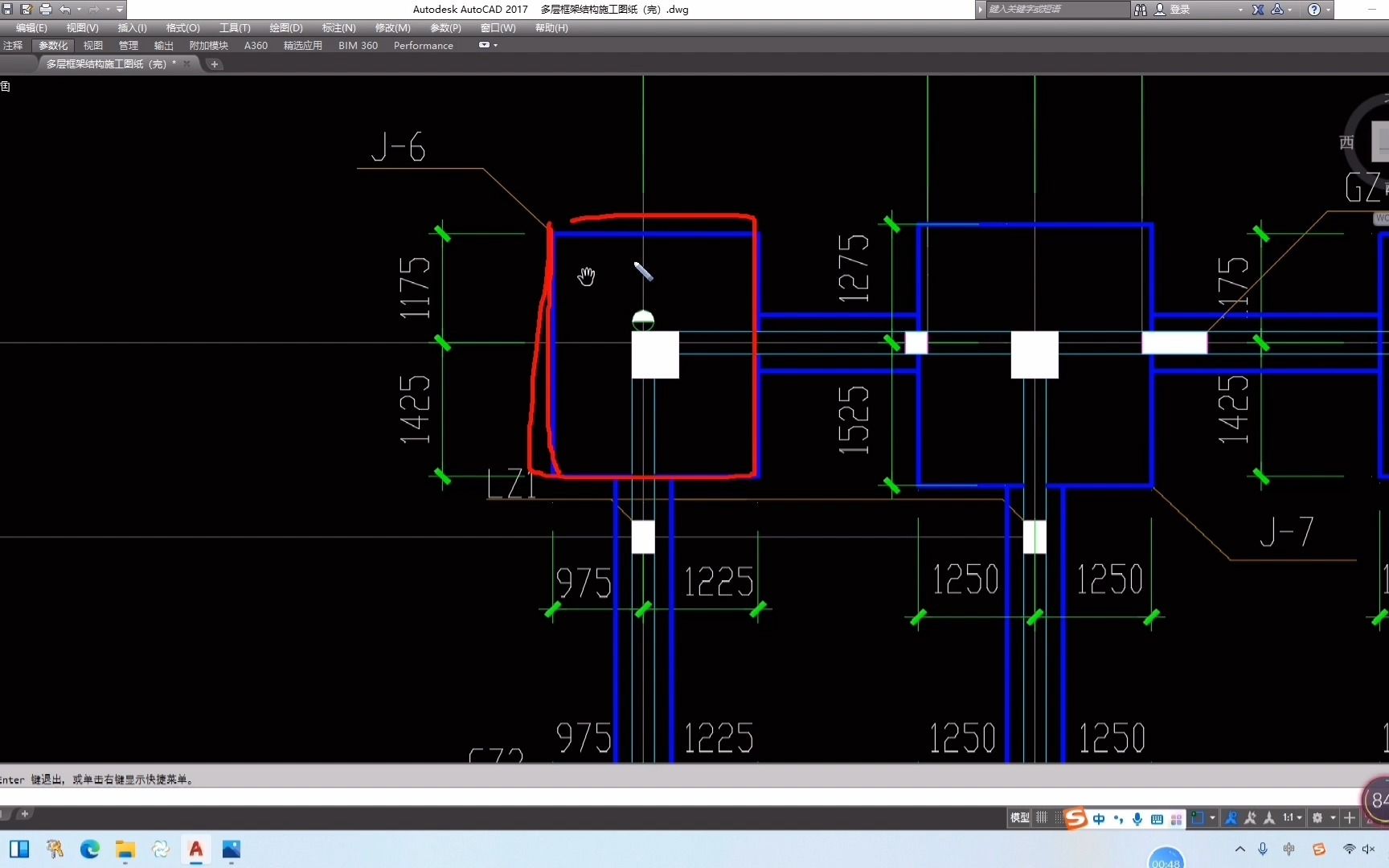Viewport: 1389px width, 868px height.
Task: Open the Autodesk Exchange Apps X icon
Action: pyautogui.click(x=1258, y=10)
